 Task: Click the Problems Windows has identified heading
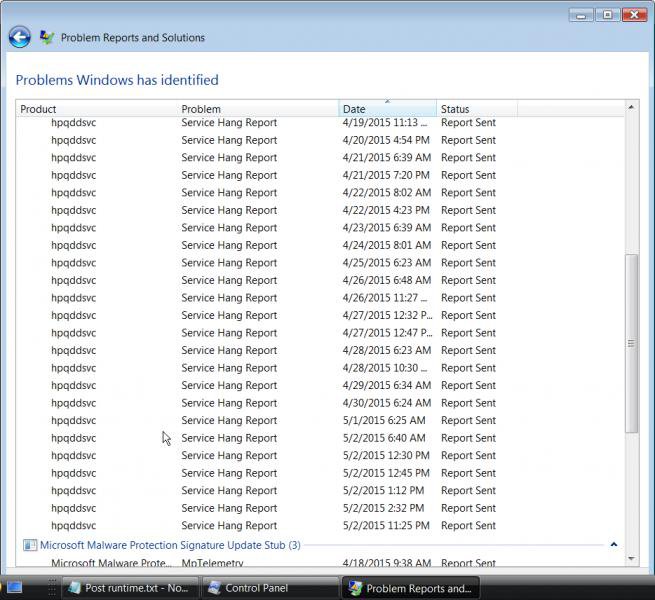[x=117, y=80]
